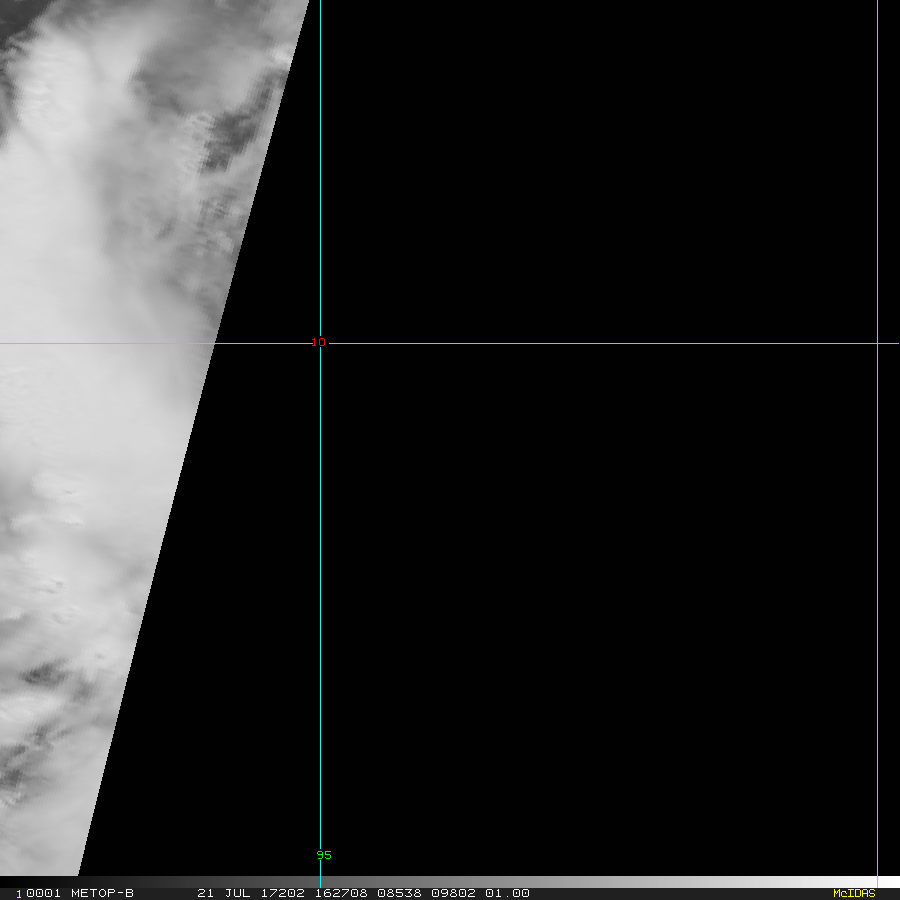Click dark cloud patch near bottom-left of swath

[45, 675]
